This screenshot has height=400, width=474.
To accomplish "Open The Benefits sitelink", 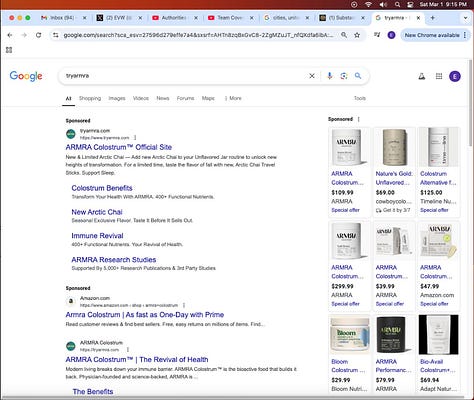I will (x=93, y=392).
